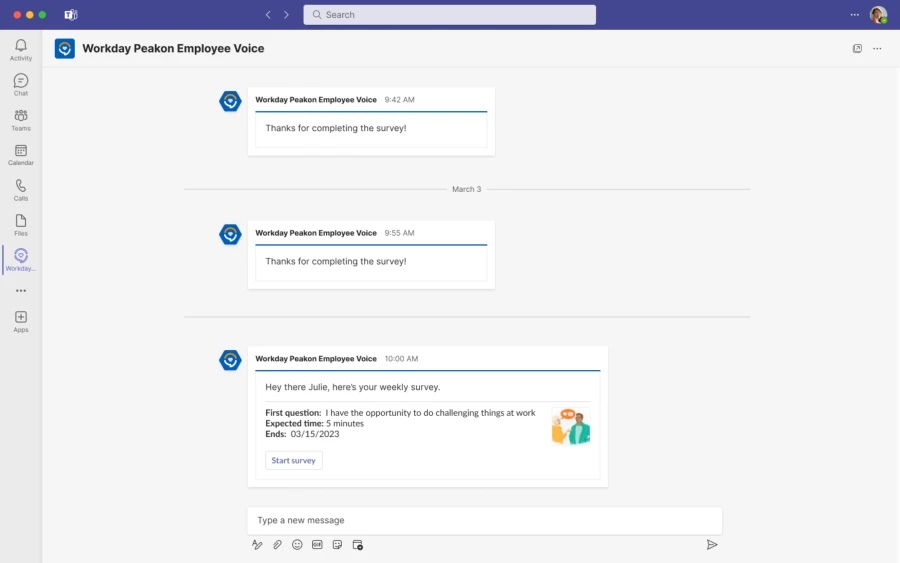Image resolution: width=900 pixels, height=563 pixels.
Task: Open the Files section
Action: [21, 225]
